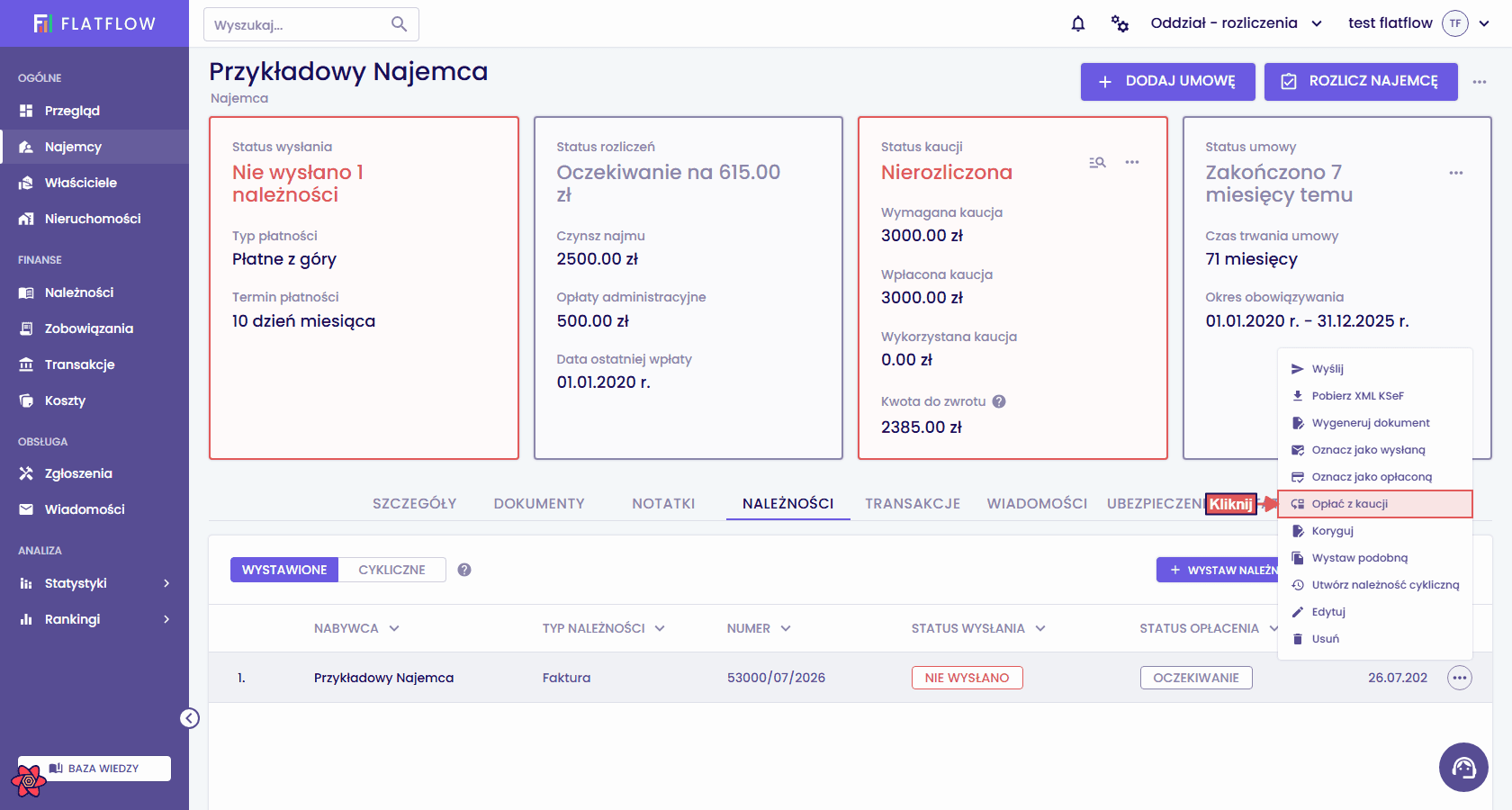Image resolution: width=1512 pixels, height=810 pixels.
Task: Switch to Cykliczne receivables
Action: tap(392, 570)
